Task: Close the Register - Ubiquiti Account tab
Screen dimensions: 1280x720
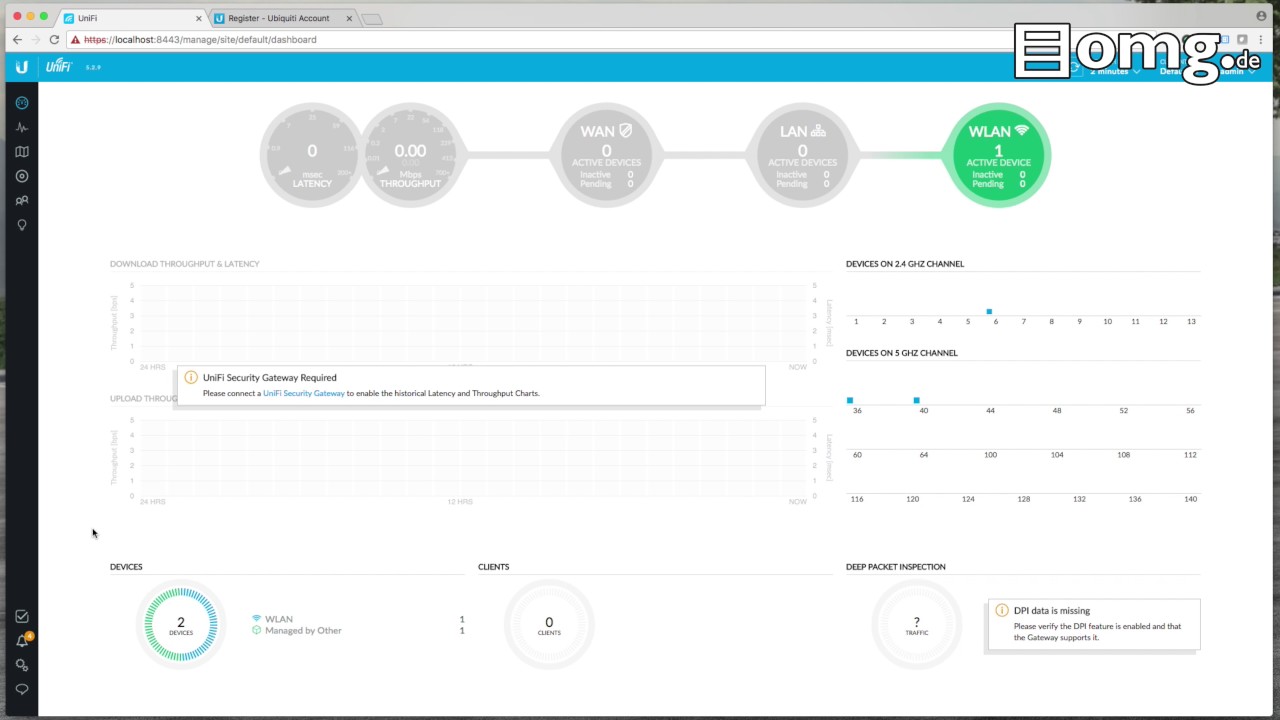Action: tap(349, 18)
